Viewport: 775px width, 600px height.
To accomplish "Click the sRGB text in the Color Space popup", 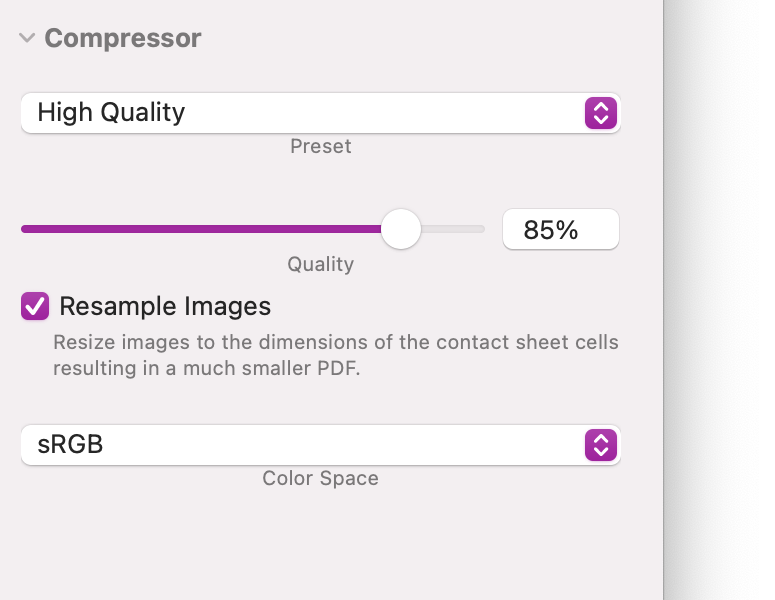I will [x=70, y=445].
